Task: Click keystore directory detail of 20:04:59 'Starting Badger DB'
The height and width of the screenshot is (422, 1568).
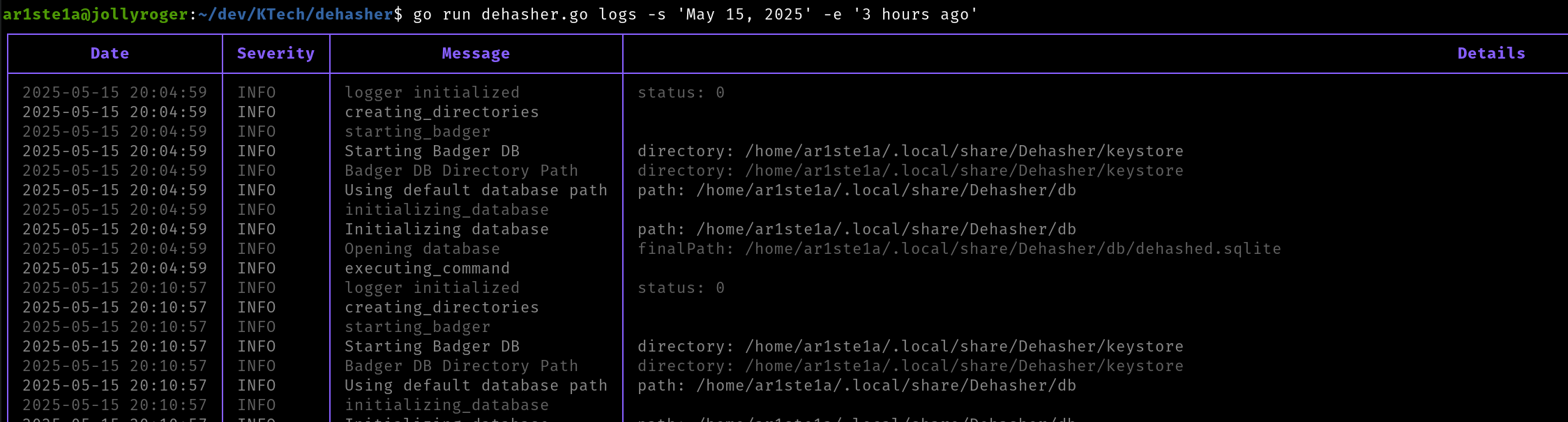Action: coord(910,151)
